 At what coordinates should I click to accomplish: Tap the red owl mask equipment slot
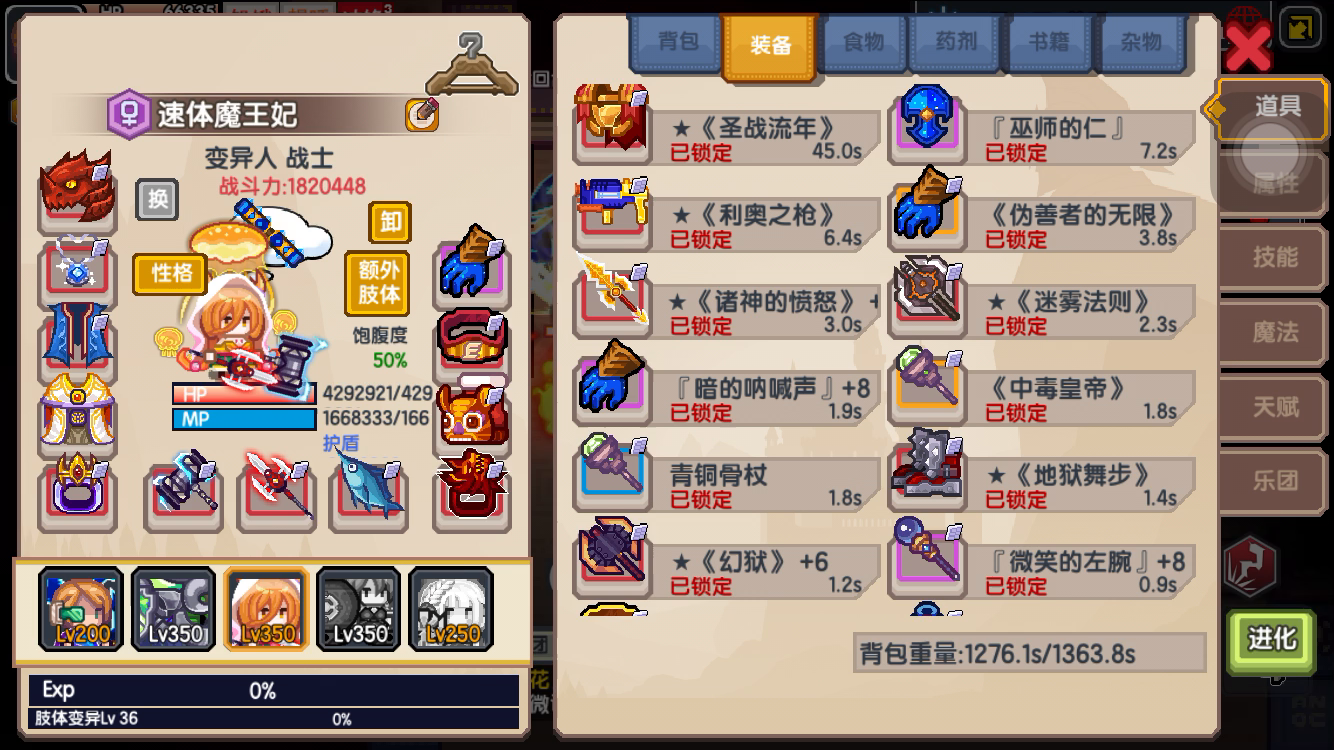pyautogui.click(x=471, y=414)
